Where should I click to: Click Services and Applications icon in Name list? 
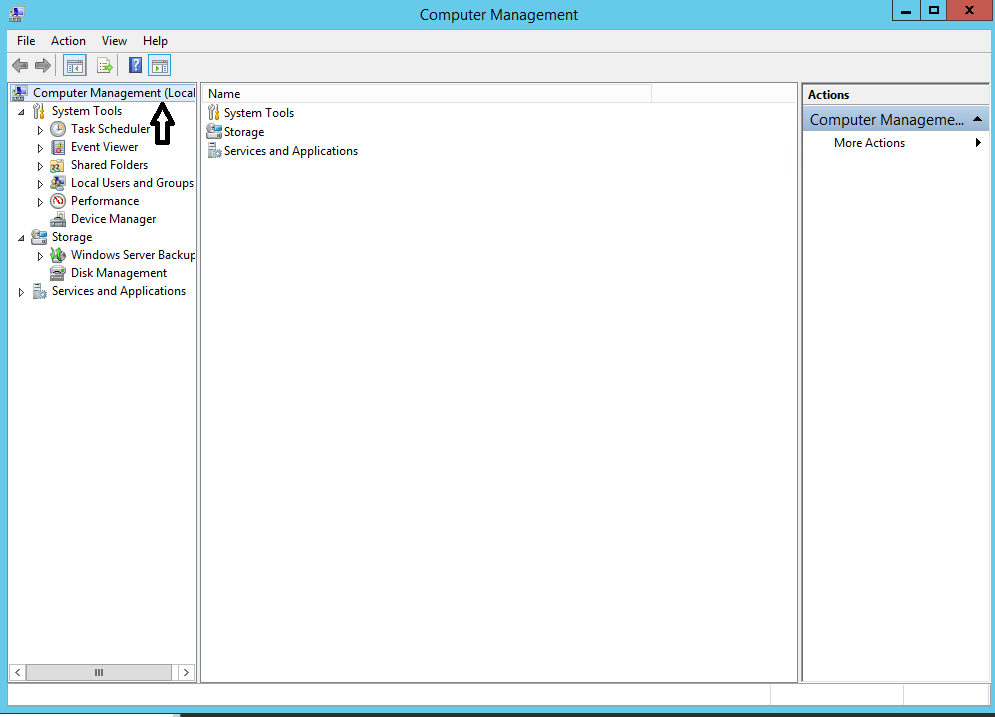coord(214,151)
